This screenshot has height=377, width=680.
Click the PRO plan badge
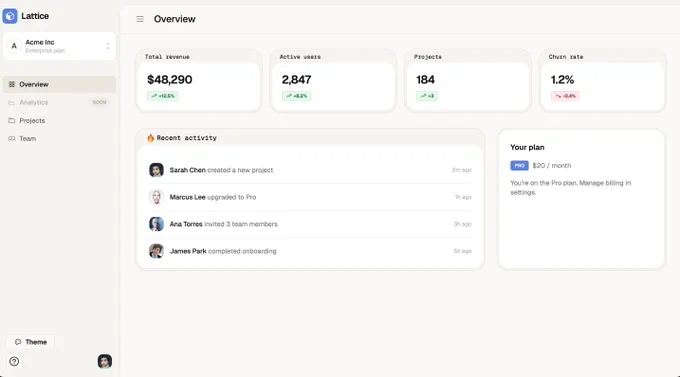519,166
